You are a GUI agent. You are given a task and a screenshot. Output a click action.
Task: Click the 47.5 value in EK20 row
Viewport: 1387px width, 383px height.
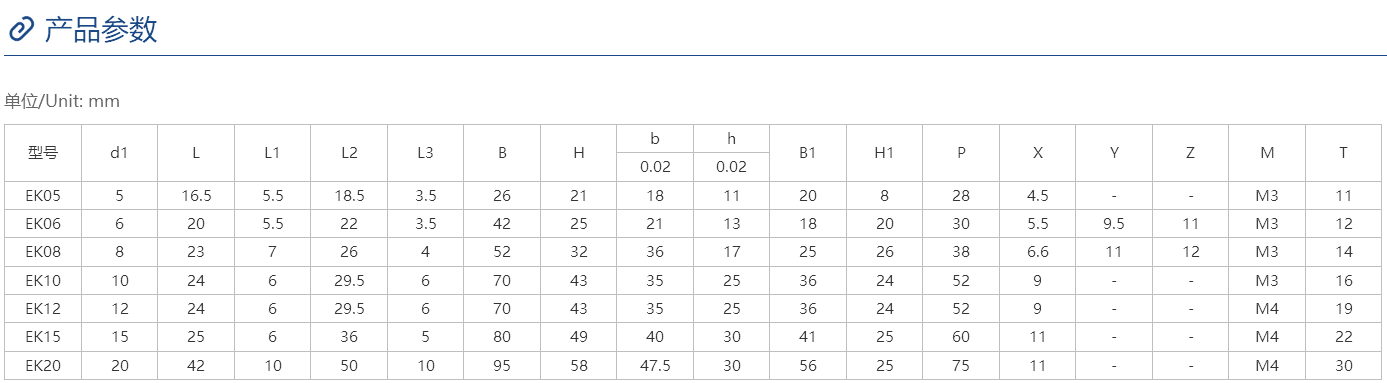(655, 366)
